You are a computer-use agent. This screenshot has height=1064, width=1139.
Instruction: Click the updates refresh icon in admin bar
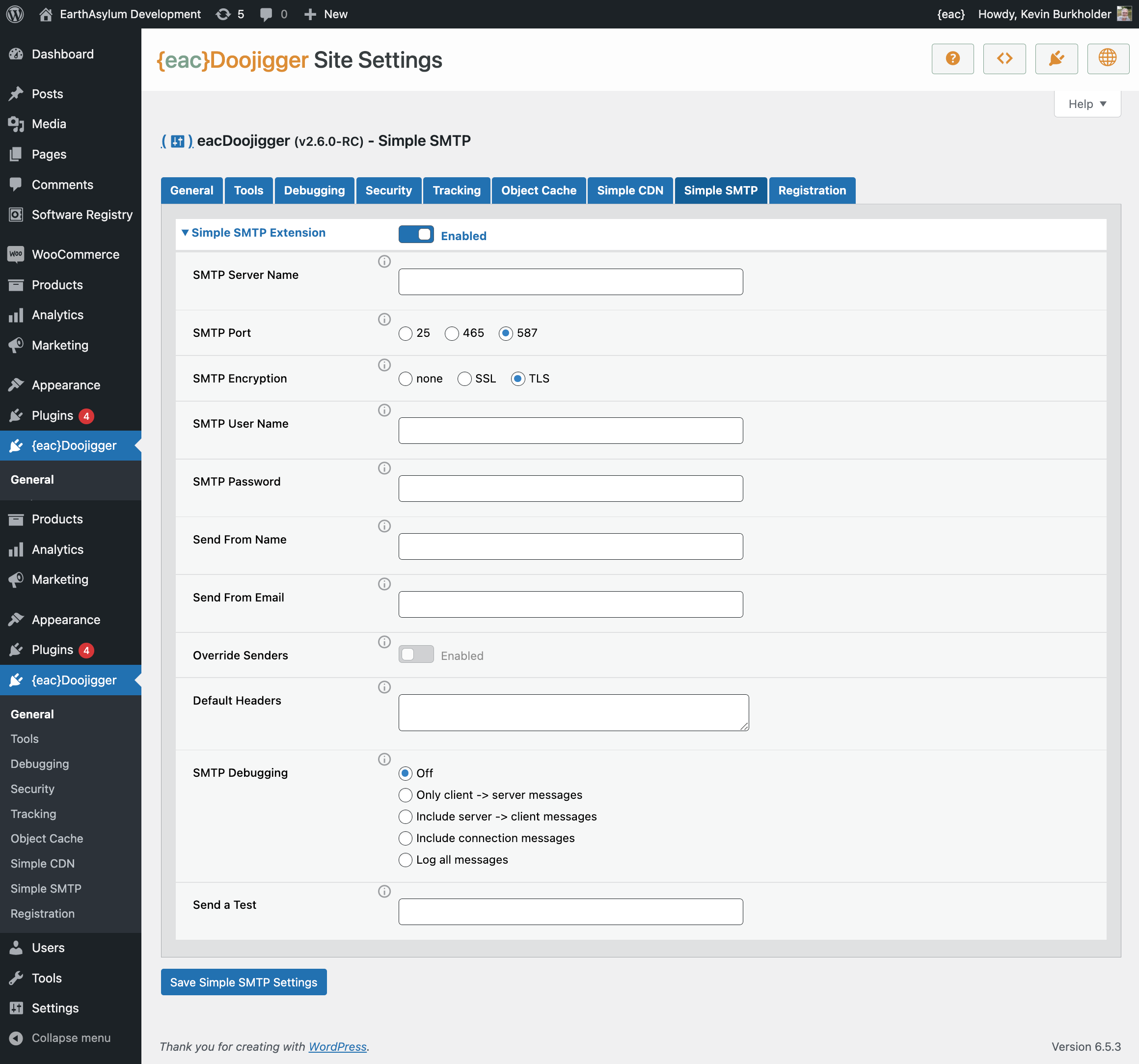coord(223,14)
